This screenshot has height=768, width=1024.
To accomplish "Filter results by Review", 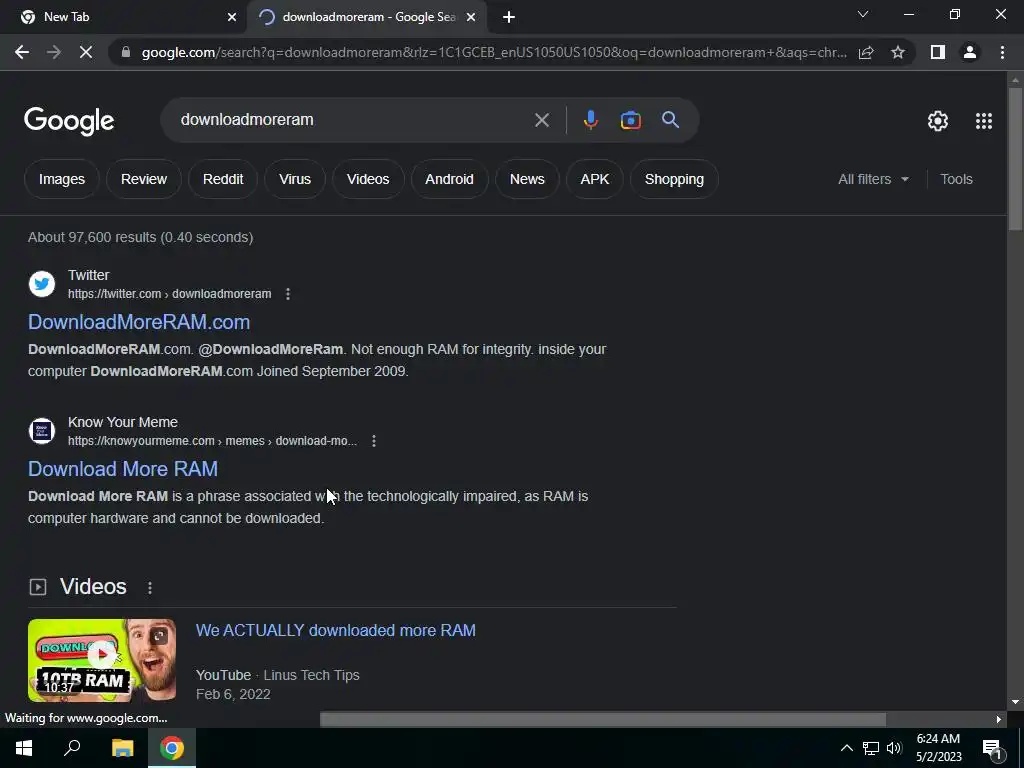I will click(144, 179).
